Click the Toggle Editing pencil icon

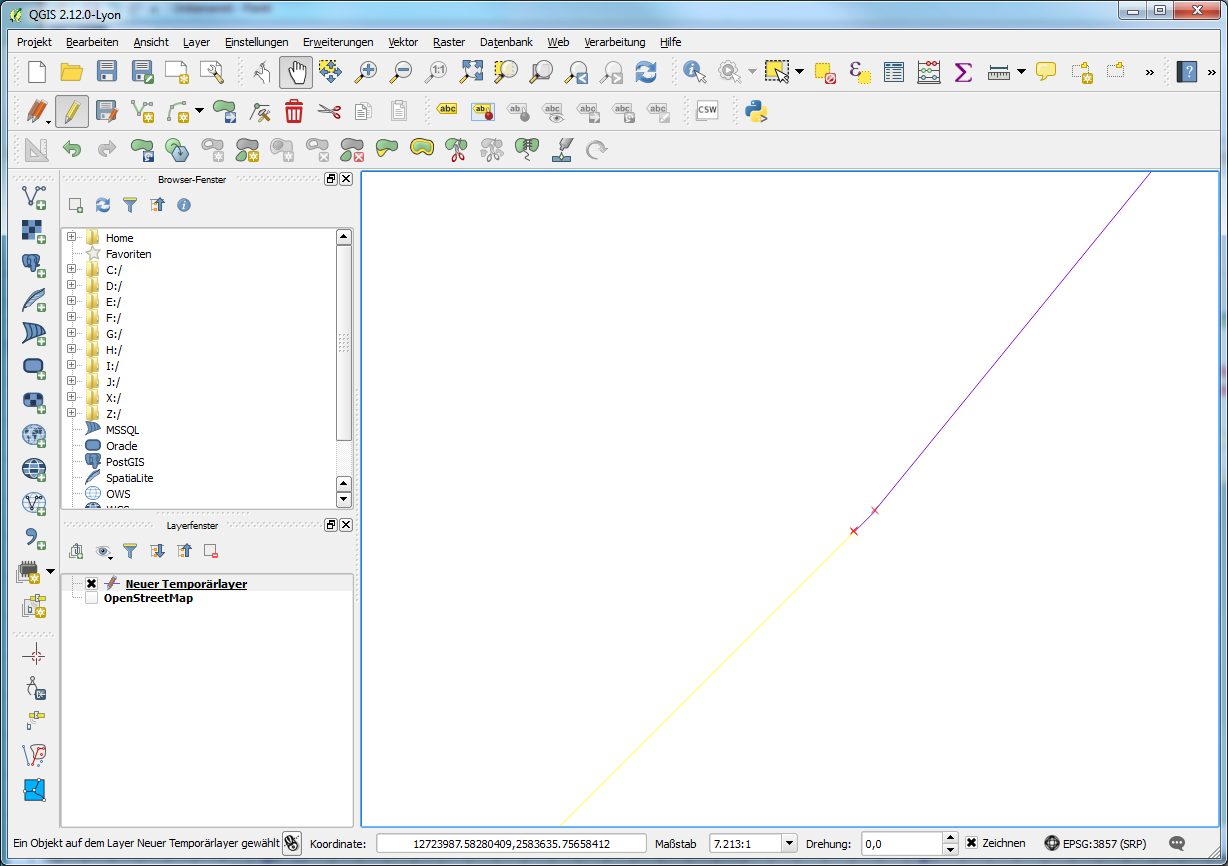point(71,111)
